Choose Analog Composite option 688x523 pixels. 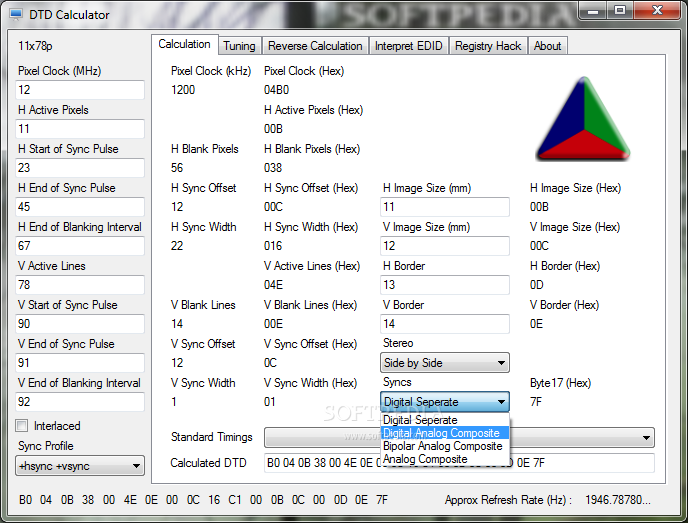click(445, 459)
